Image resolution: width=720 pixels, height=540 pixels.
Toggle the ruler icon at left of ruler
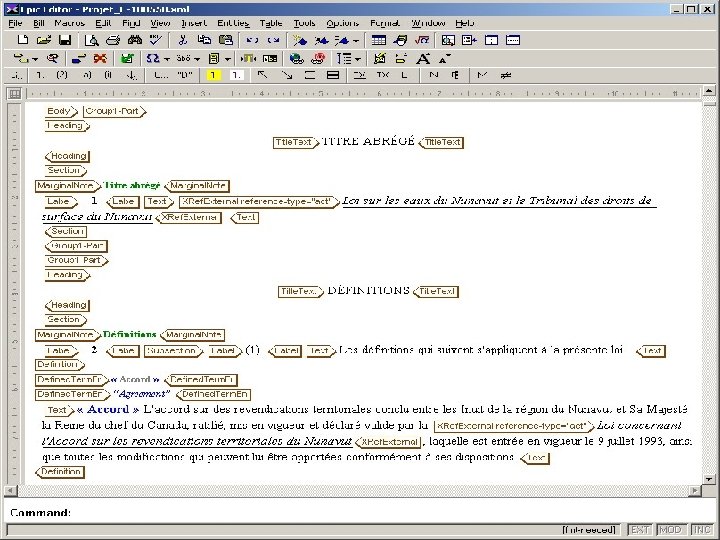[x=15, y=94]
